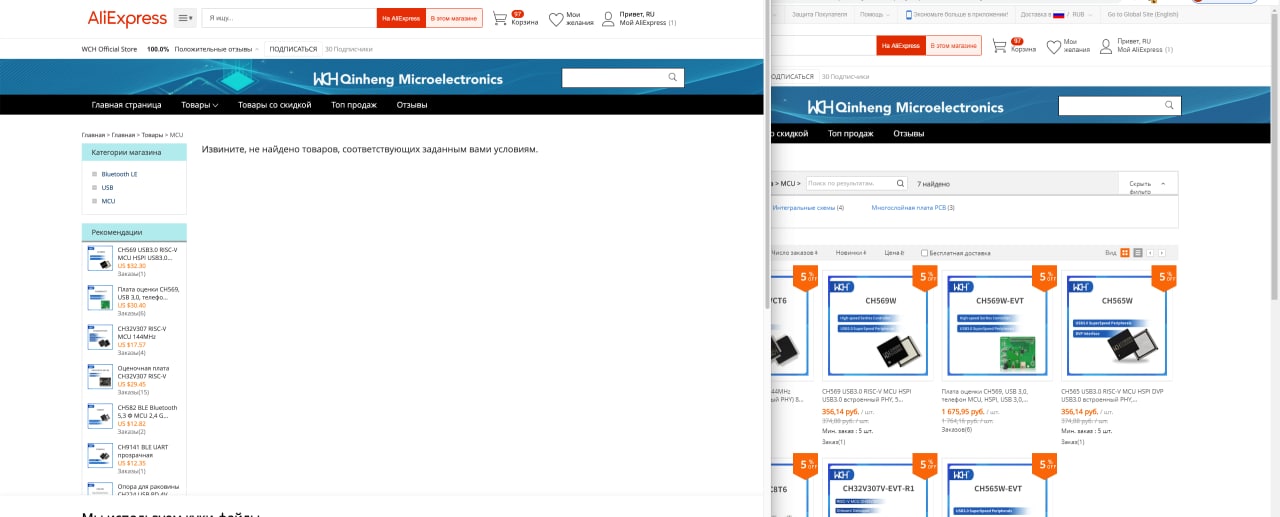
Task: Click 'В этом магазине' button in right window
Action: point(954,46)
